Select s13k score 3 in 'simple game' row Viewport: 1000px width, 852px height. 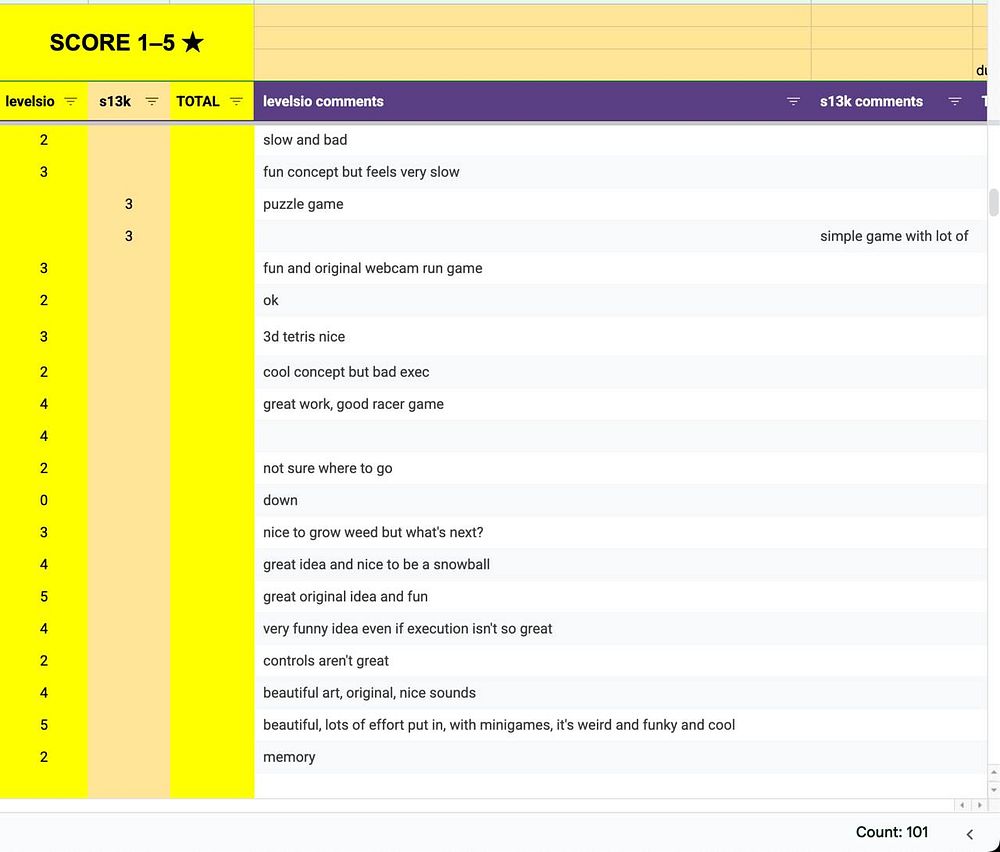point(129,236)
